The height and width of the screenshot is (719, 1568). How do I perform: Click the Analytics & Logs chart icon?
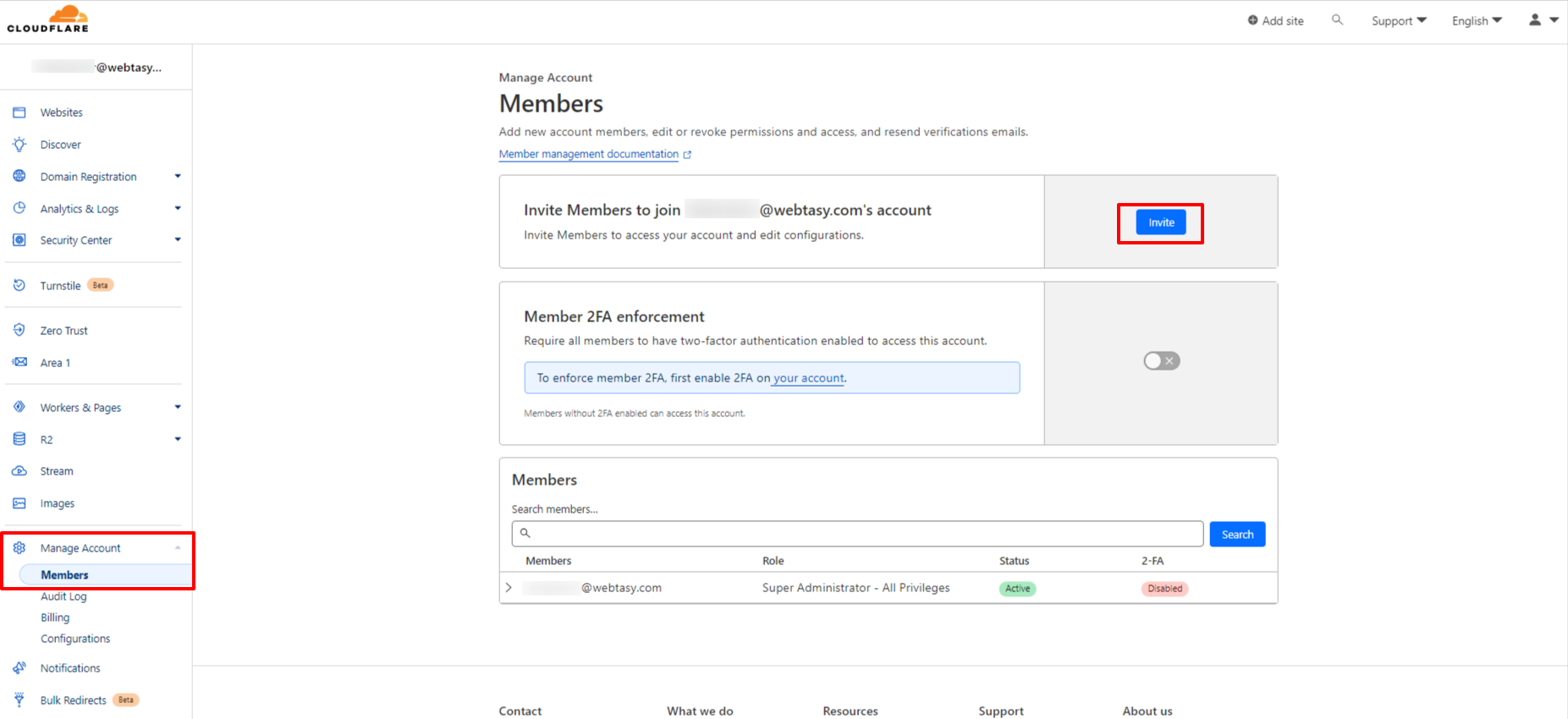click(x=19, y=208)
